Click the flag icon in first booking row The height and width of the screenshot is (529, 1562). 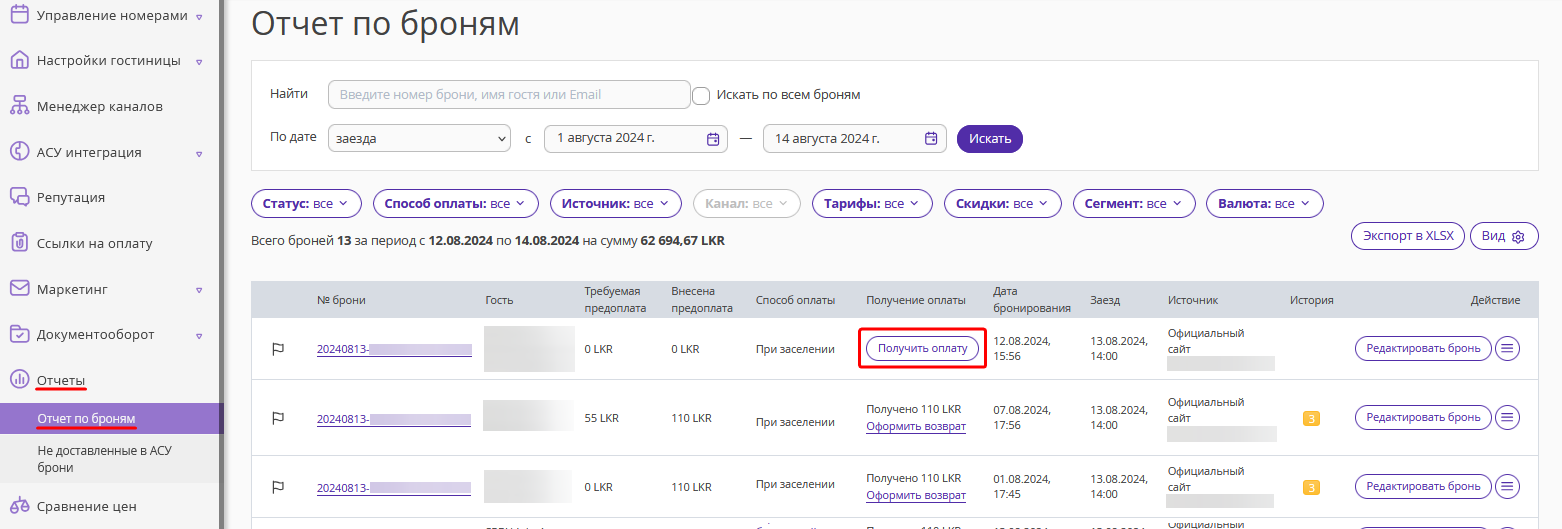[278, 349]
